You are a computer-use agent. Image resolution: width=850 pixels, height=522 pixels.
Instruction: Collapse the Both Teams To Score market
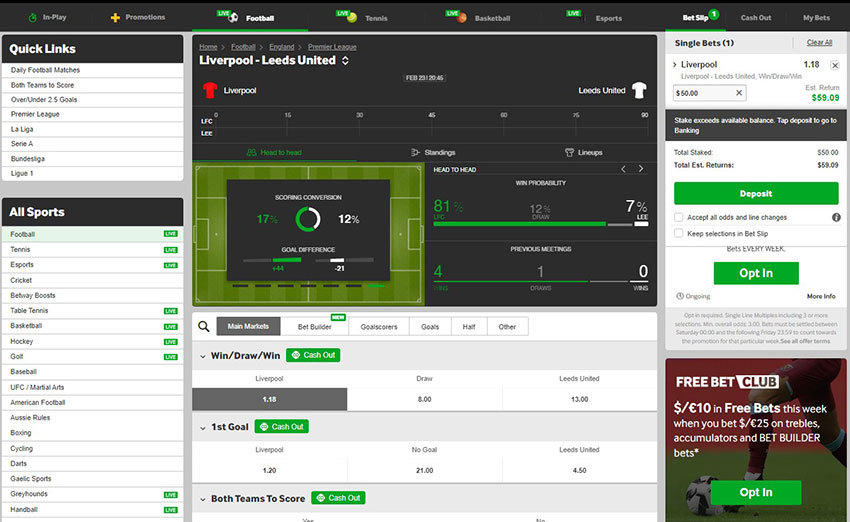coord(203,499)
